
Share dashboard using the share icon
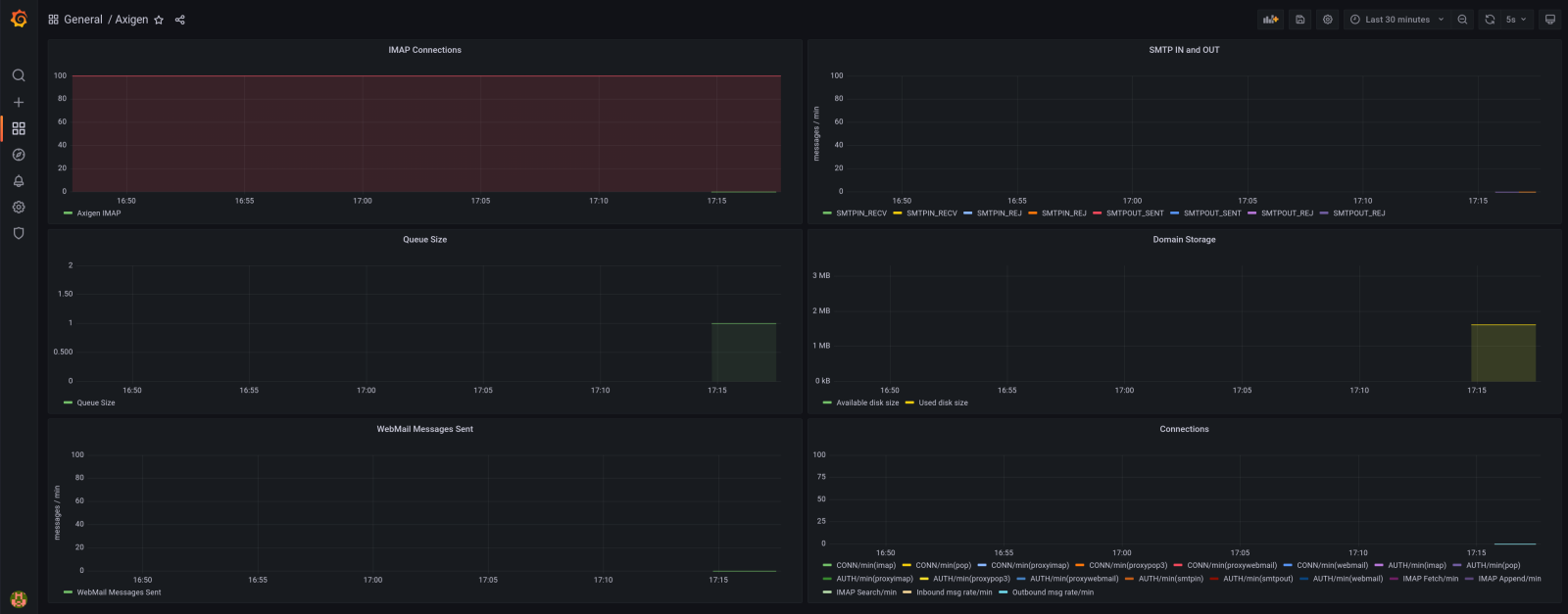180,20
